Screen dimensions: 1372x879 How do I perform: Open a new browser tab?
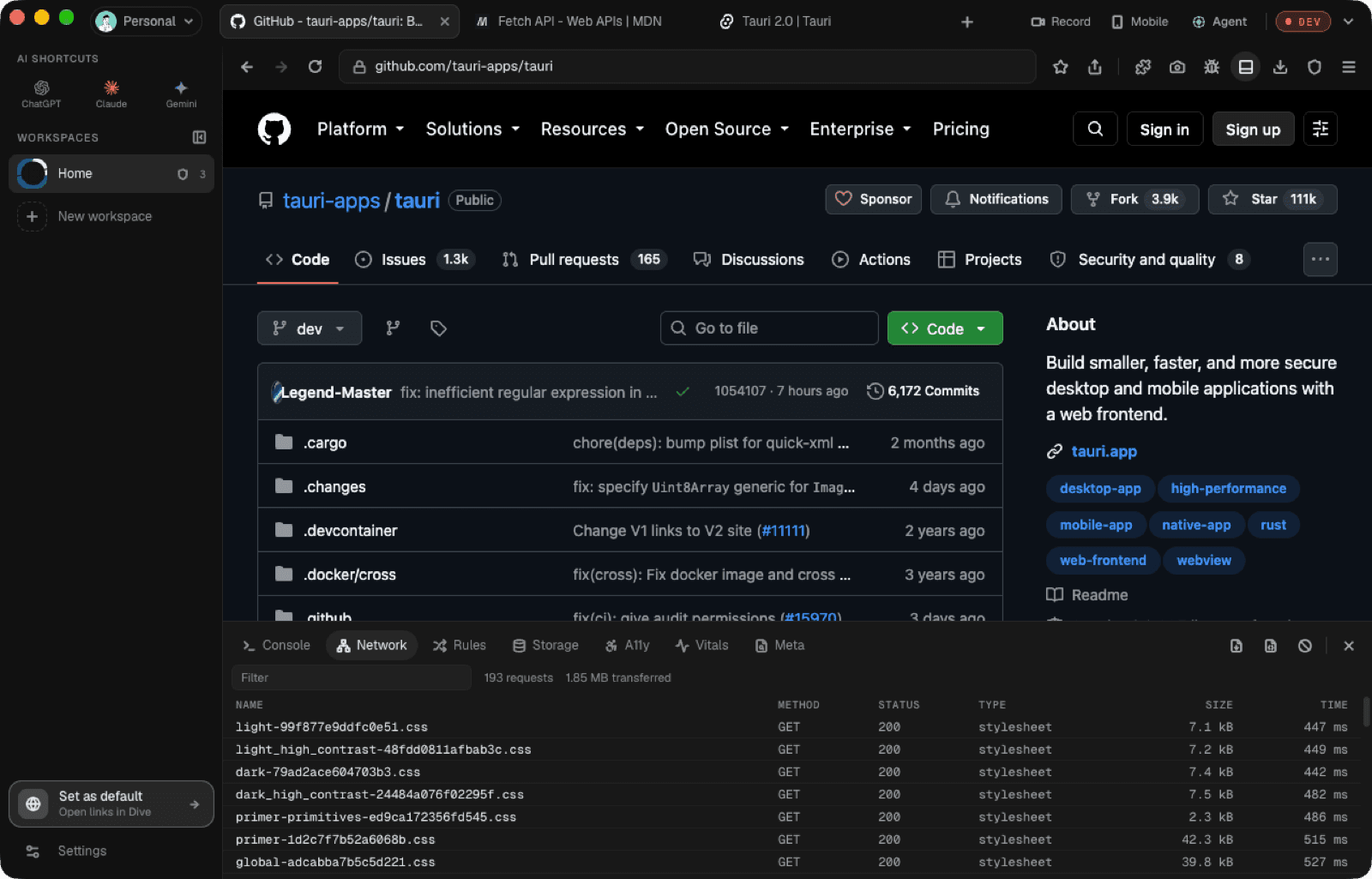[967, 21]
